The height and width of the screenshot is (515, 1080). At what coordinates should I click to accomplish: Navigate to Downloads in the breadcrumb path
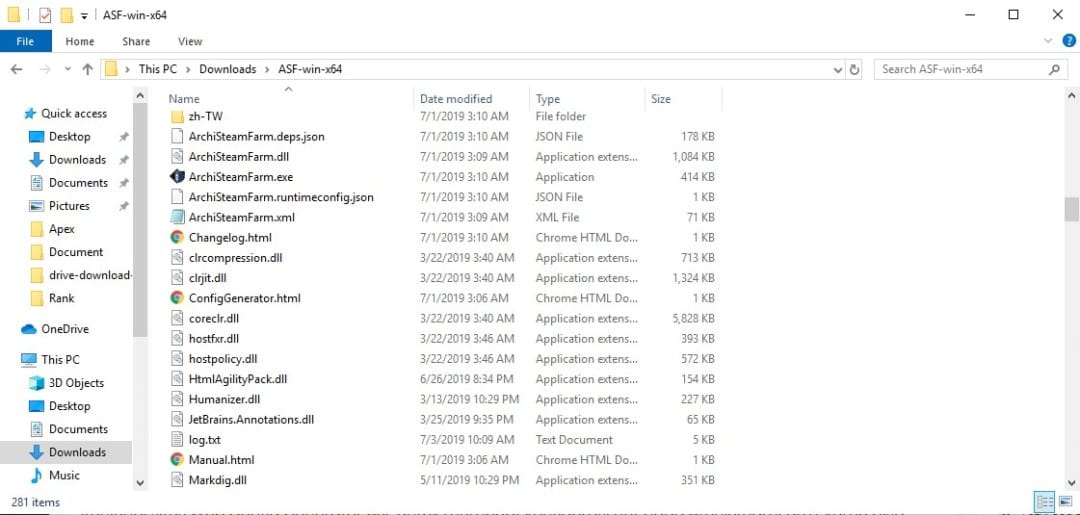[227, 70]
